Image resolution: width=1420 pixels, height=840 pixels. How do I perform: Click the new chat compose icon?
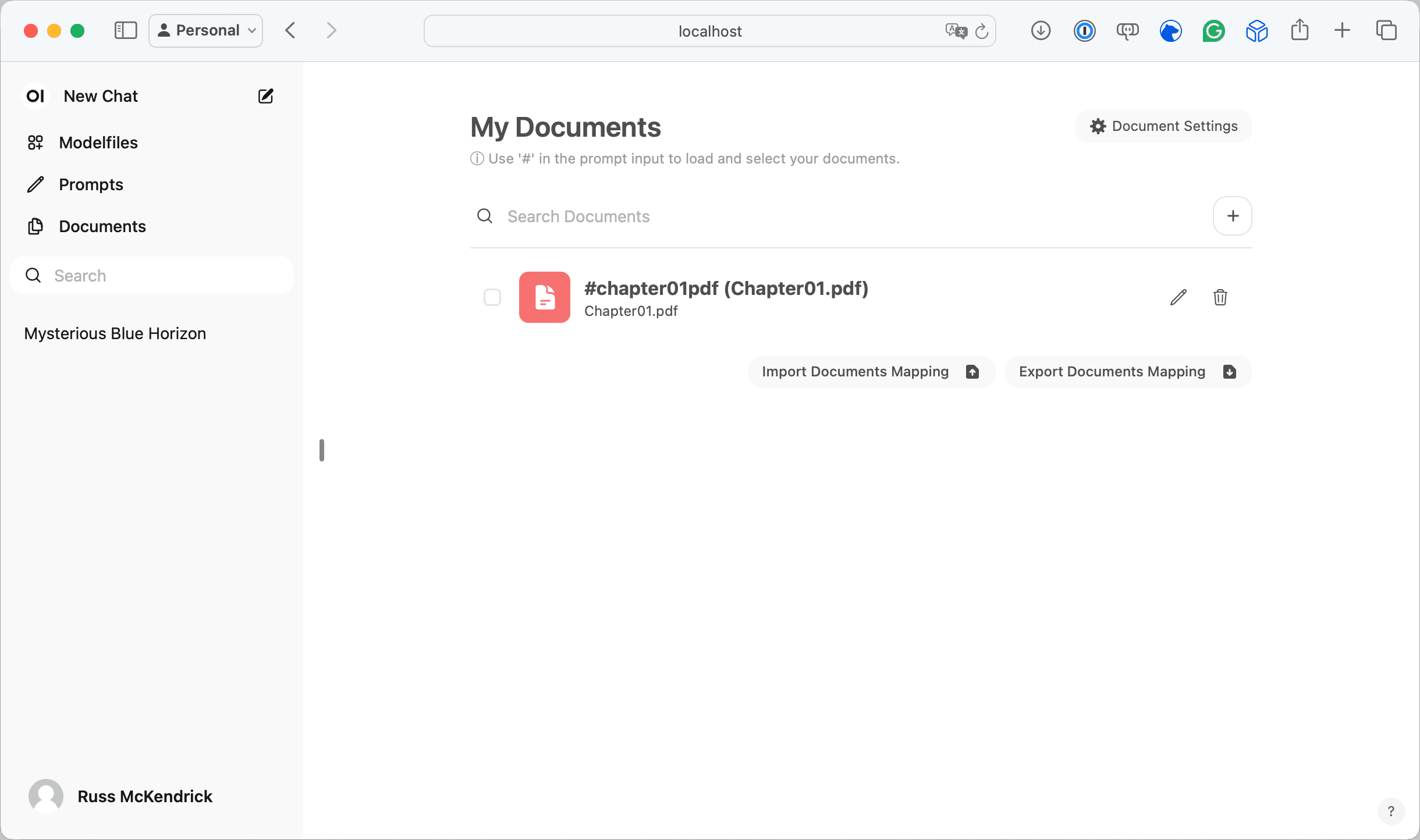pos(265,96)
